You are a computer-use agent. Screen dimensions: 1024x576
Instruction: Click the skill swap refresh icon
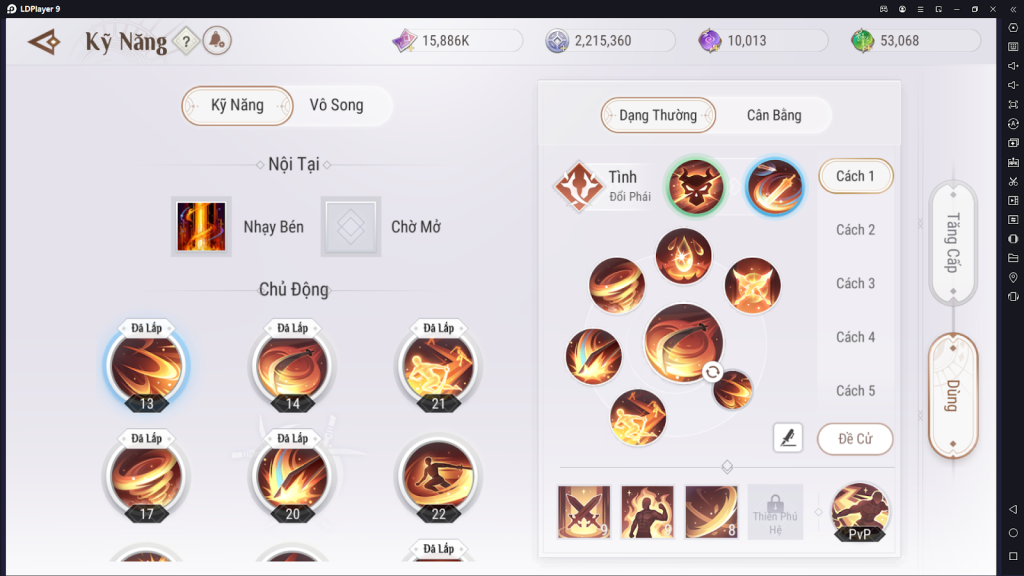[712, 372]
